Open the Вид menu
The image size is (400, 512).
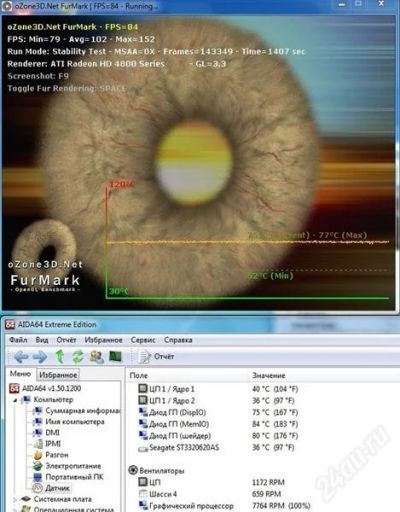pos(42,340)
